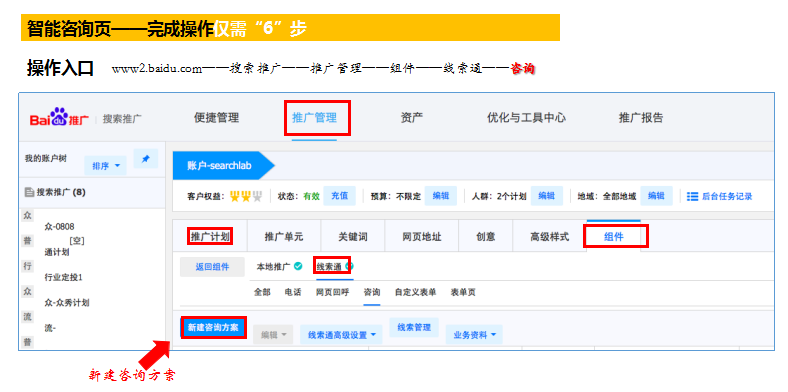Click the checkmark icon next to 本地推广
The image size is (788, 392).
click(x=298, y=266)
